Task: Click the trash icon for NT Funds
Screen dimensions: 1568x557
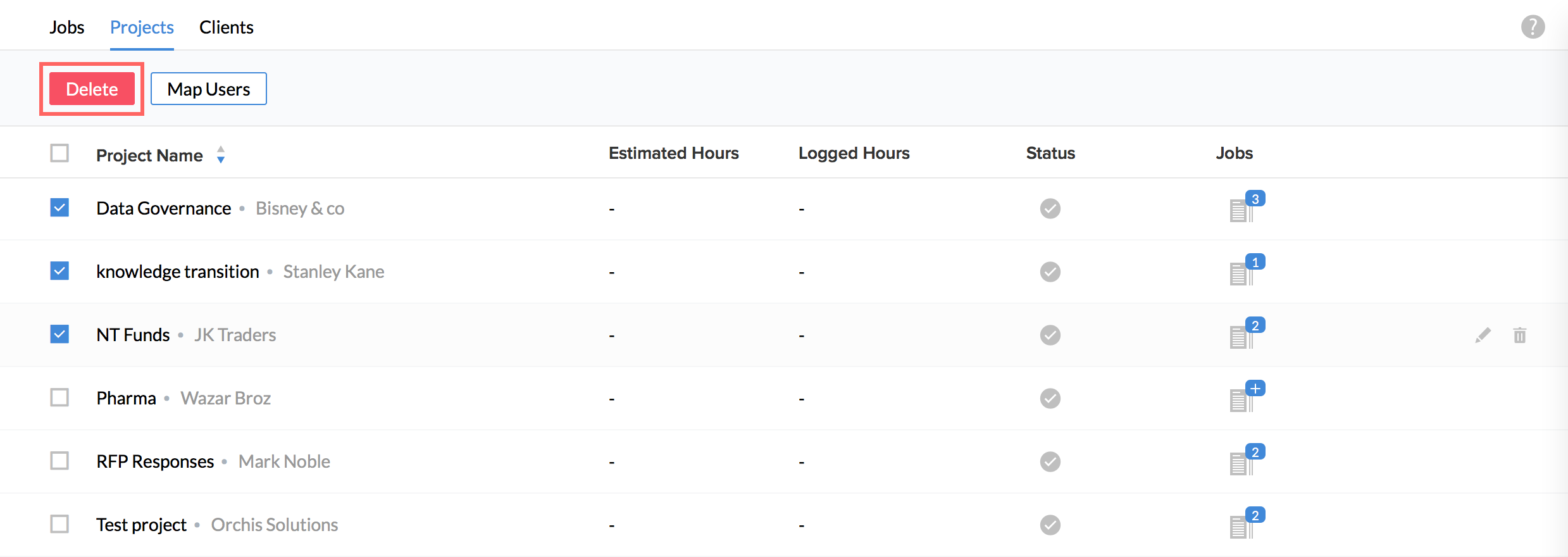Action: tap(1519, 335)
